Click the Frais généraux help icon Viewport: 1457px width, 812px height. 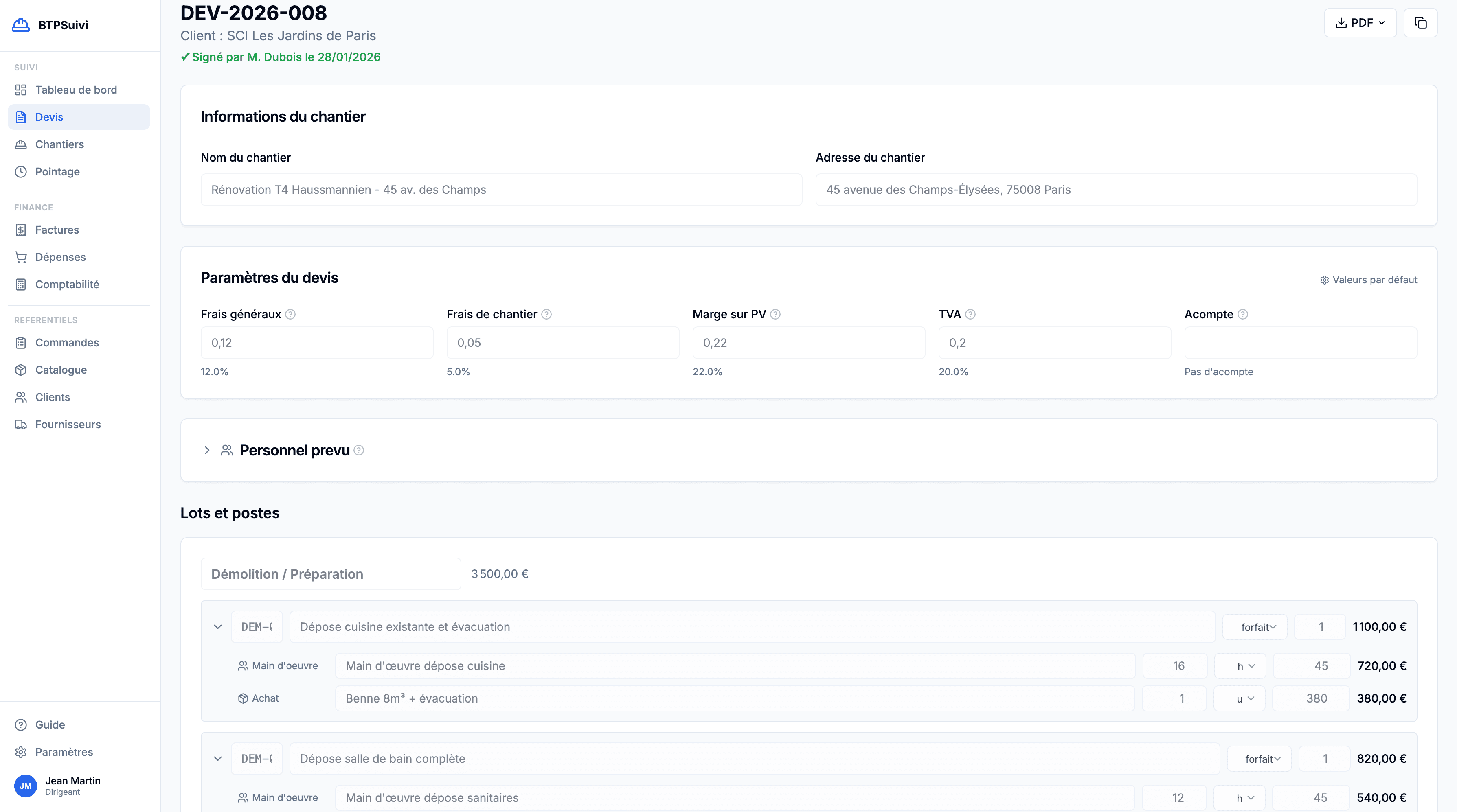[x=290, y=314]
